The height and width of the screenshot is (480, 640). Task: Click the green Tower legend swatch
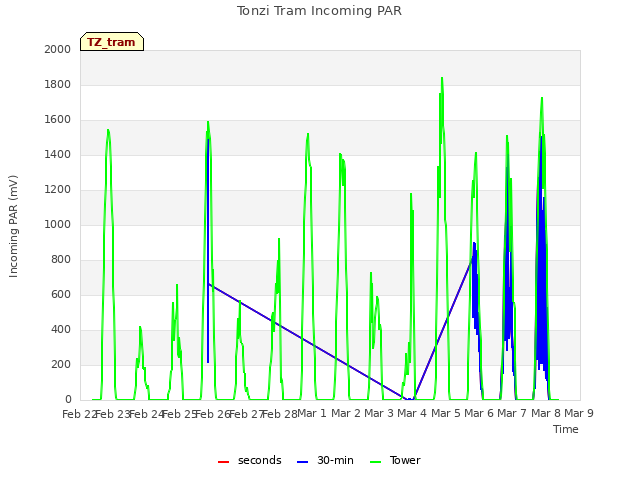click(x=375, y=462)
